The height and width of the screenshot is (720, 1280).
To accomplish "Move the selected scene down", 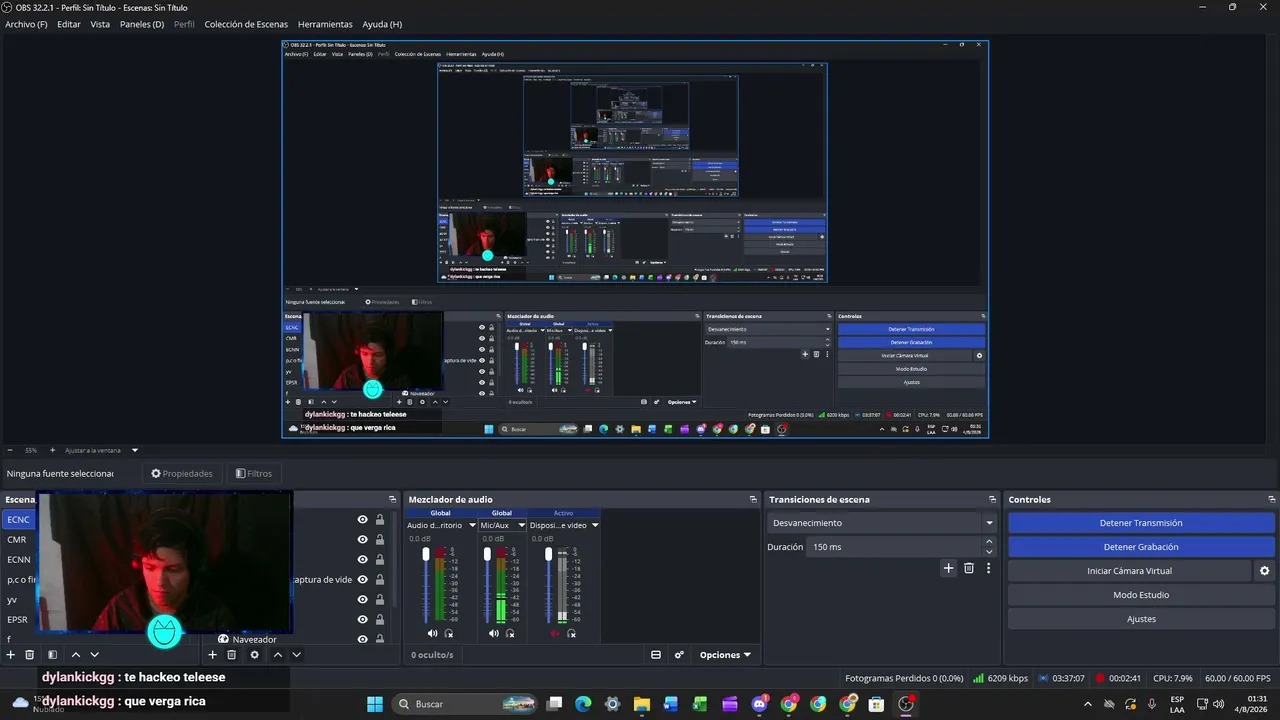I will (x=94, y=655).
